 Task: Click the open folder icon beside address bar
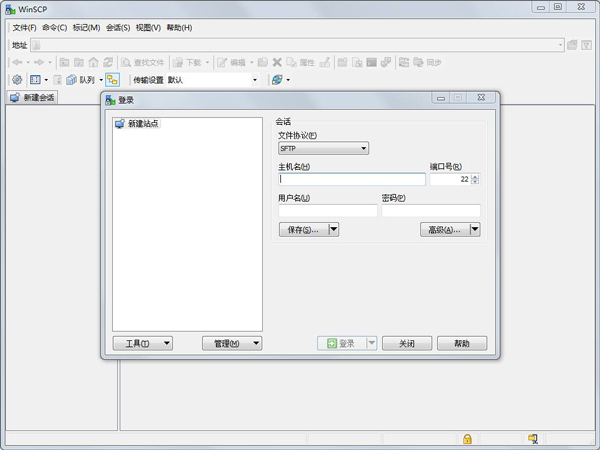pos(572,45)
